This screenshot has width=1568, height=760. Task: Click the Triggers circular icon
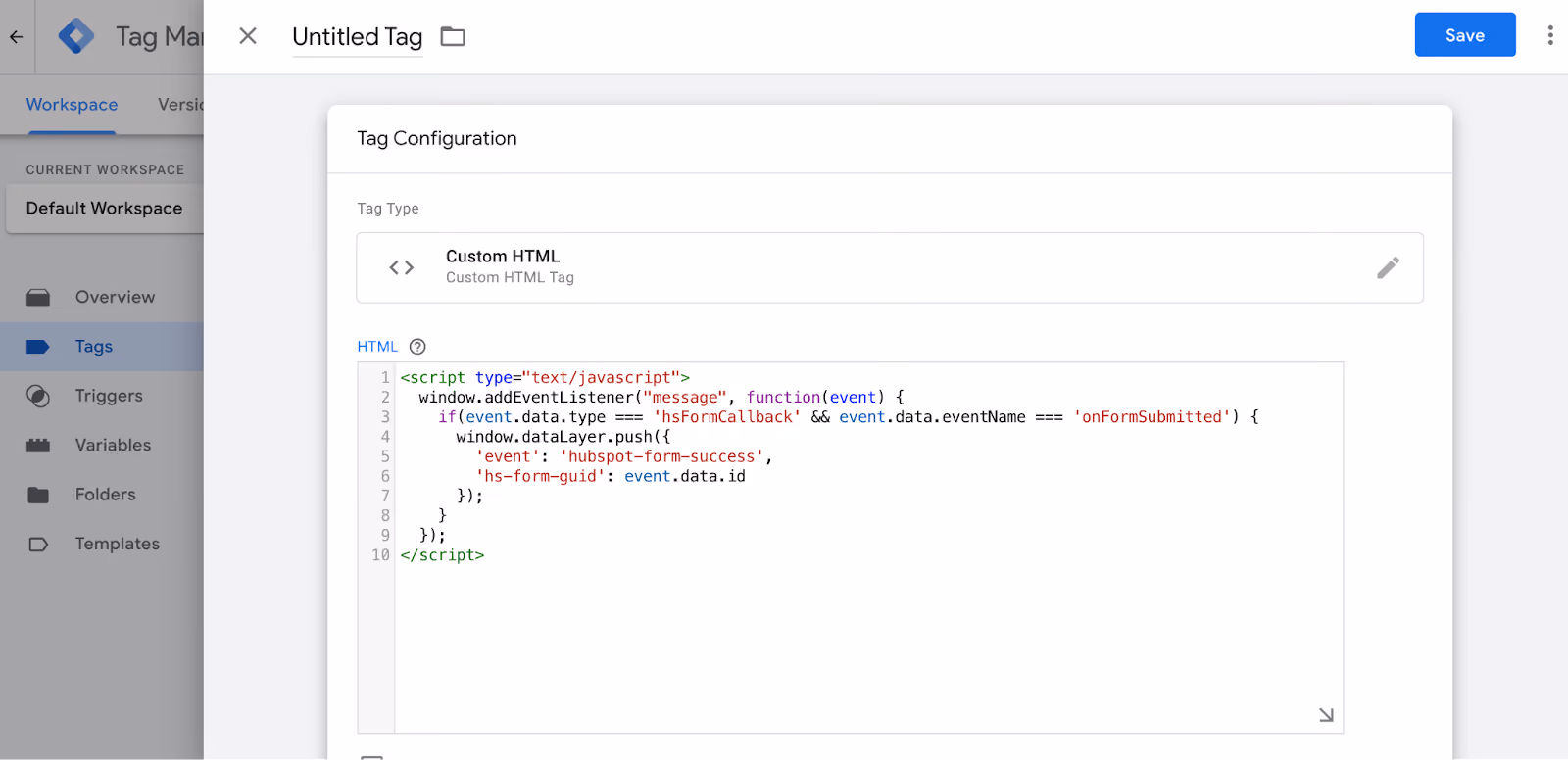click(x=38, y=396)
